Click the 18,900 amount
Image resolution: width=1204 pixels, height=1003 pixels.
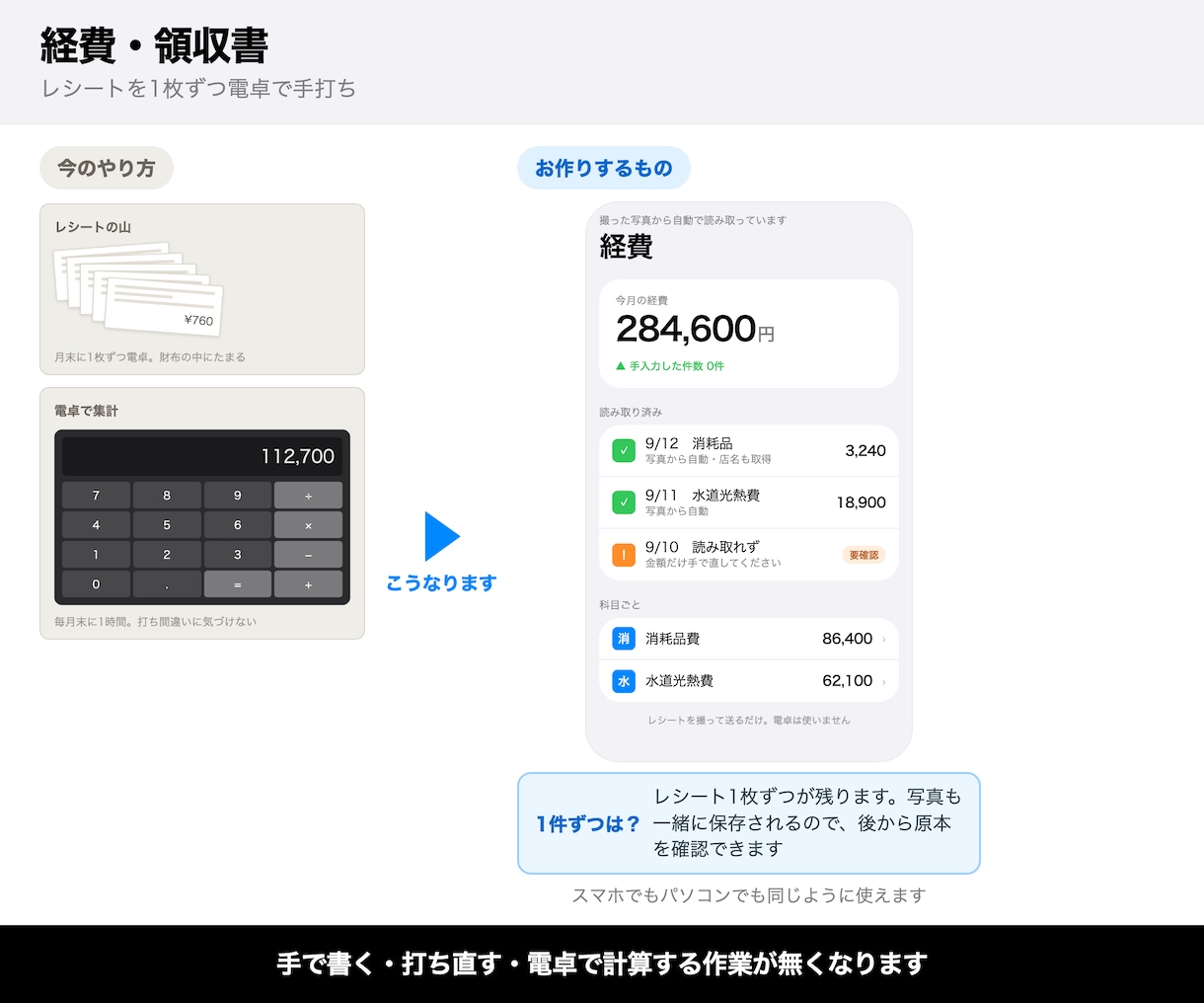point(862,502)
